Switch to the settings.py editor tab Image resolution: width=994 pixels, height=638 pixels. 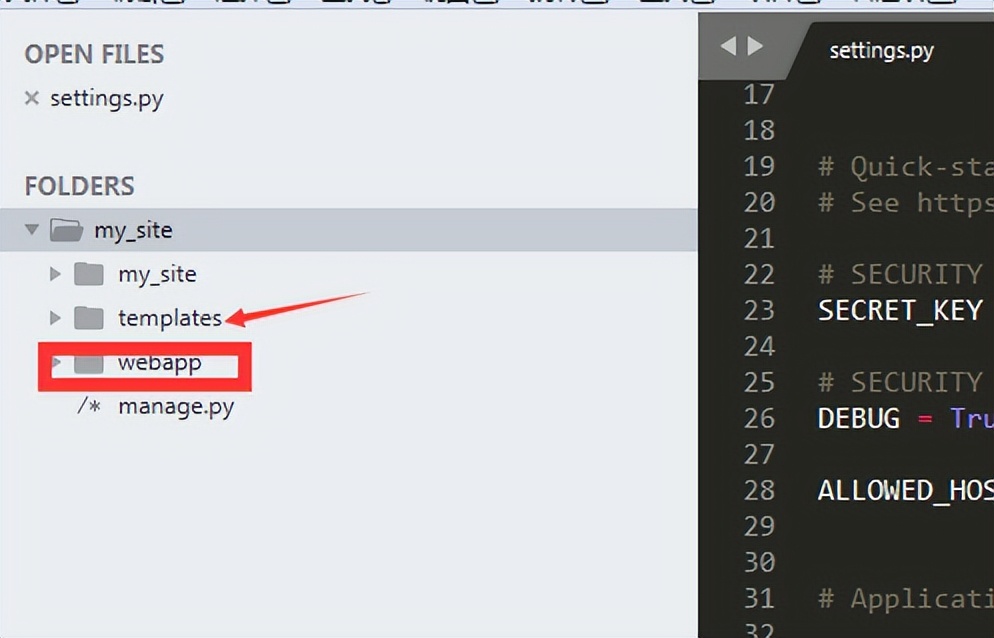[x=881, y=51]
